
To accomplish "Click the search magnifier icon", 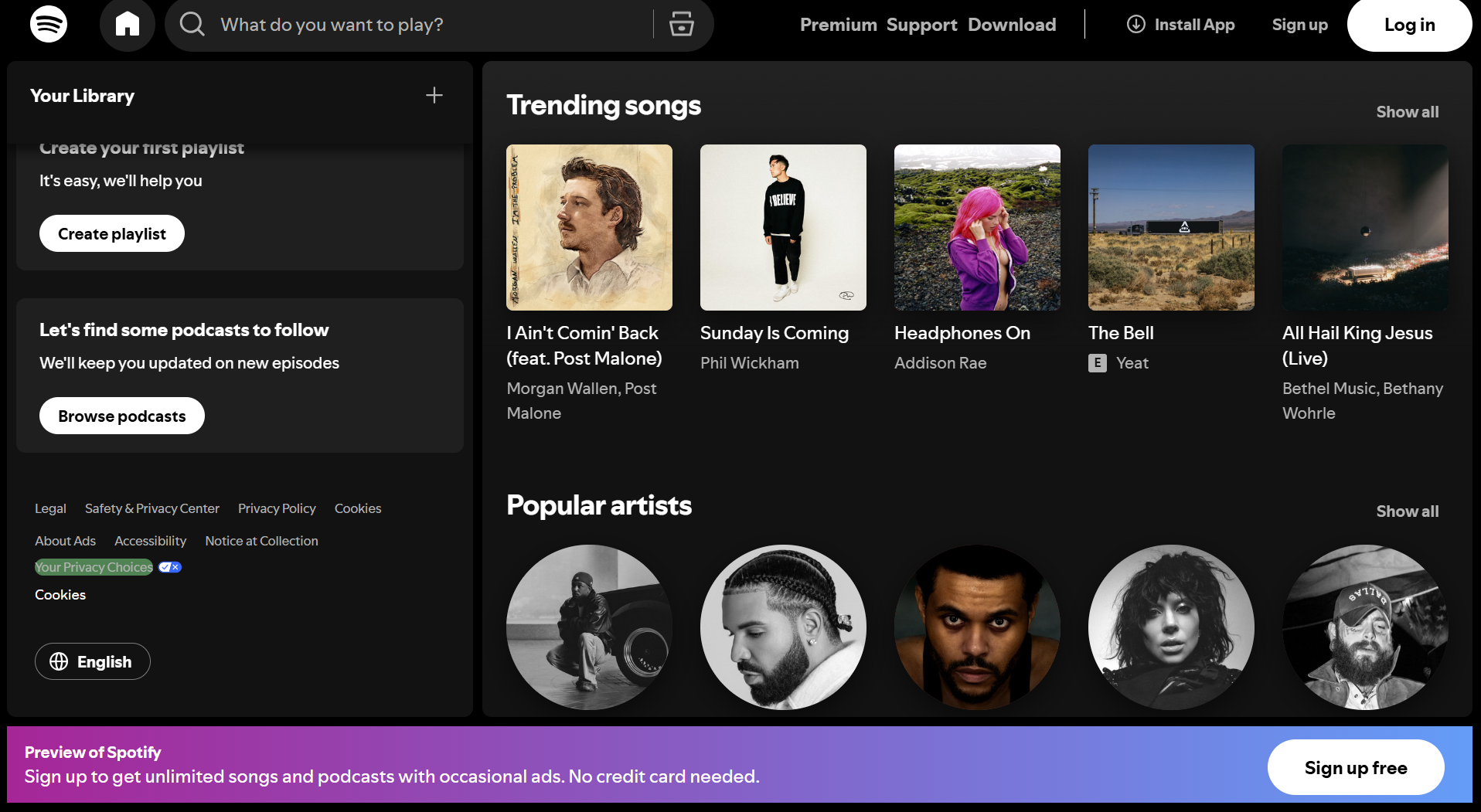I will (192, 25).
